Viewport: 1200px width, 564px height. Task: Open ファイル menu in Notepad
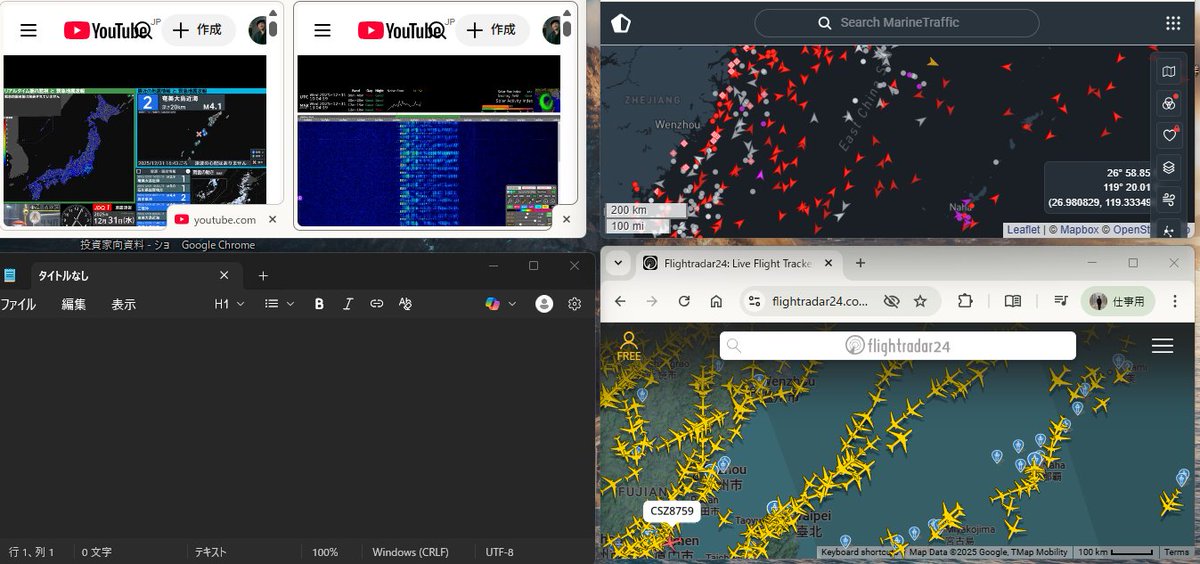[x=18, y=304]
